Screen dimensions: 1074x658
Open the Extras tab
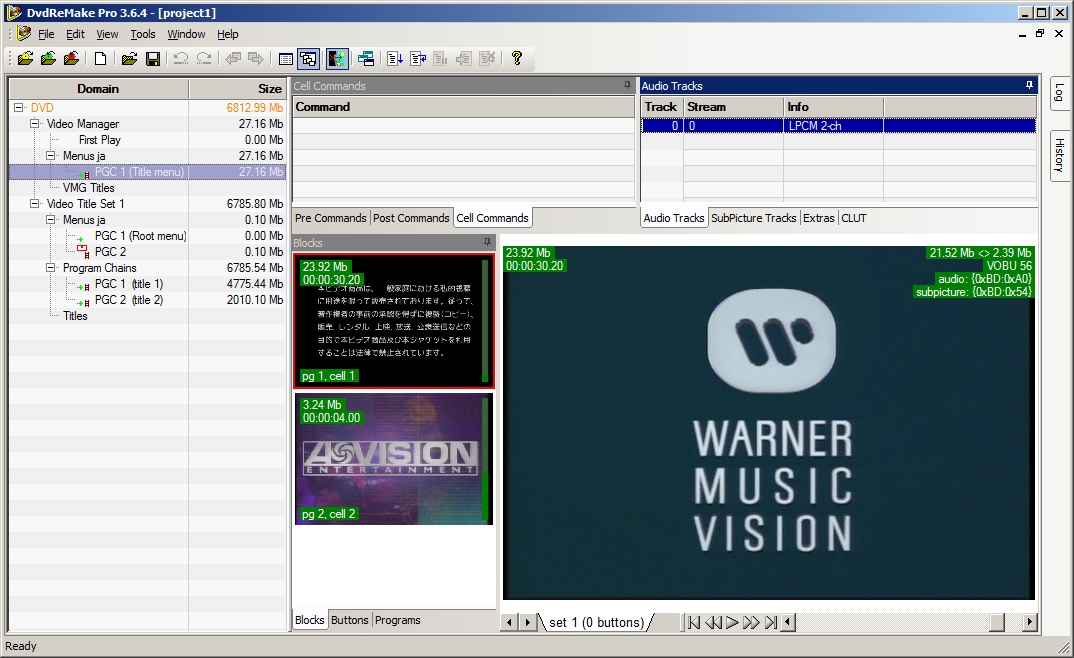[819, 218]
